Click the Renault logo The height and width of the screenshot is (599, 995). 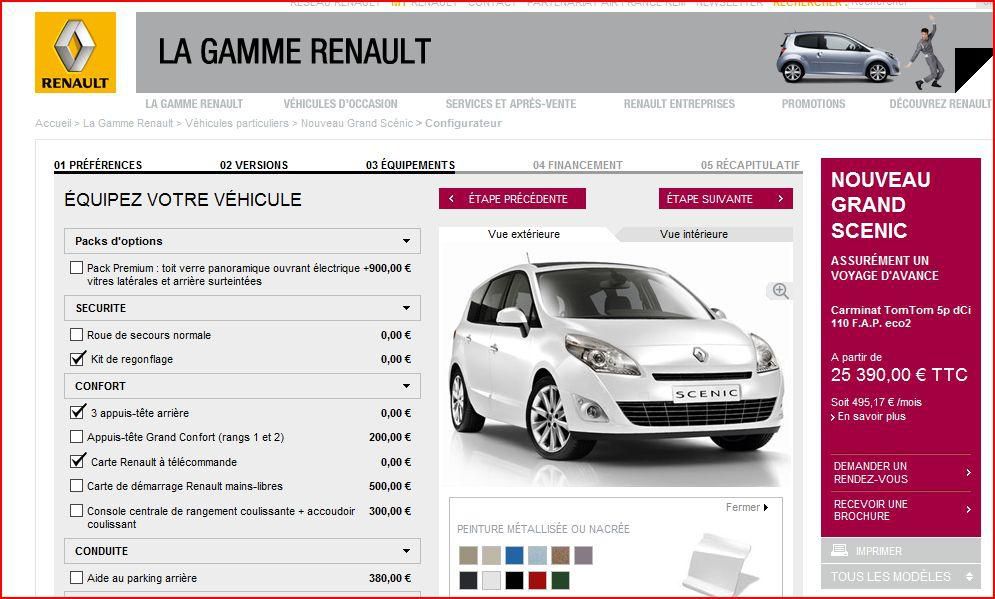click(76, 53)
